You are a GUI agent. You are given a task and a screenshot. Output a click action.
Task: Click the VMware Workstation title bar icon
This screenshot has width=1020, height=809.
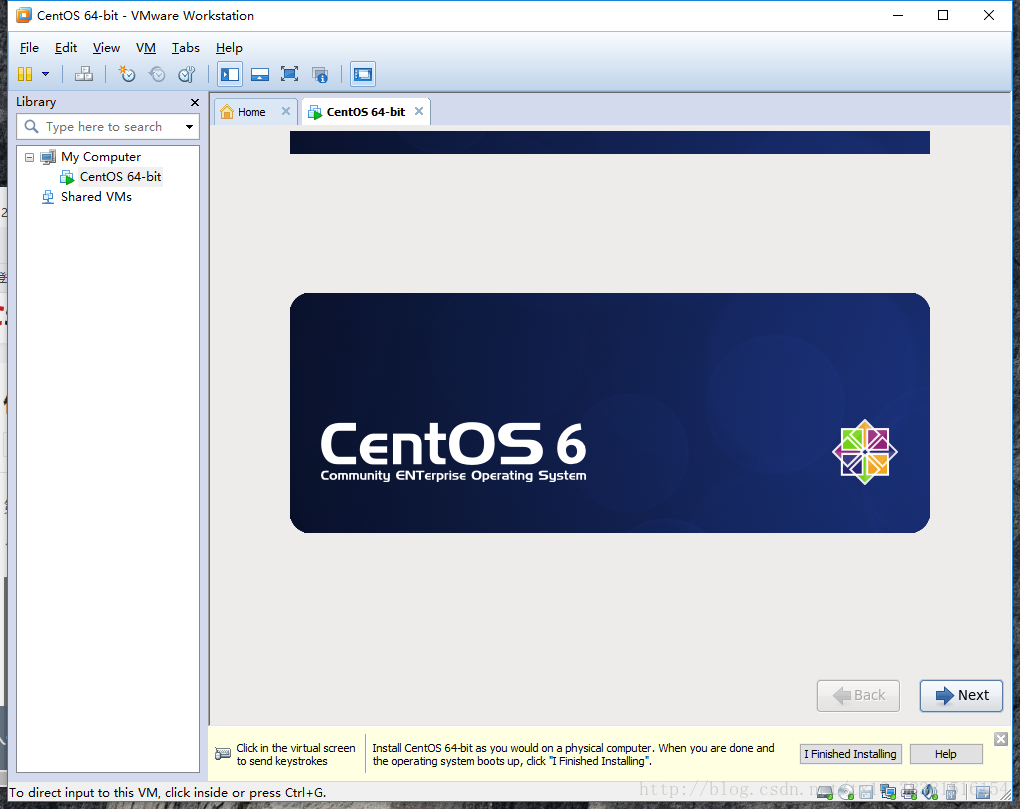(x=23, y=15)
